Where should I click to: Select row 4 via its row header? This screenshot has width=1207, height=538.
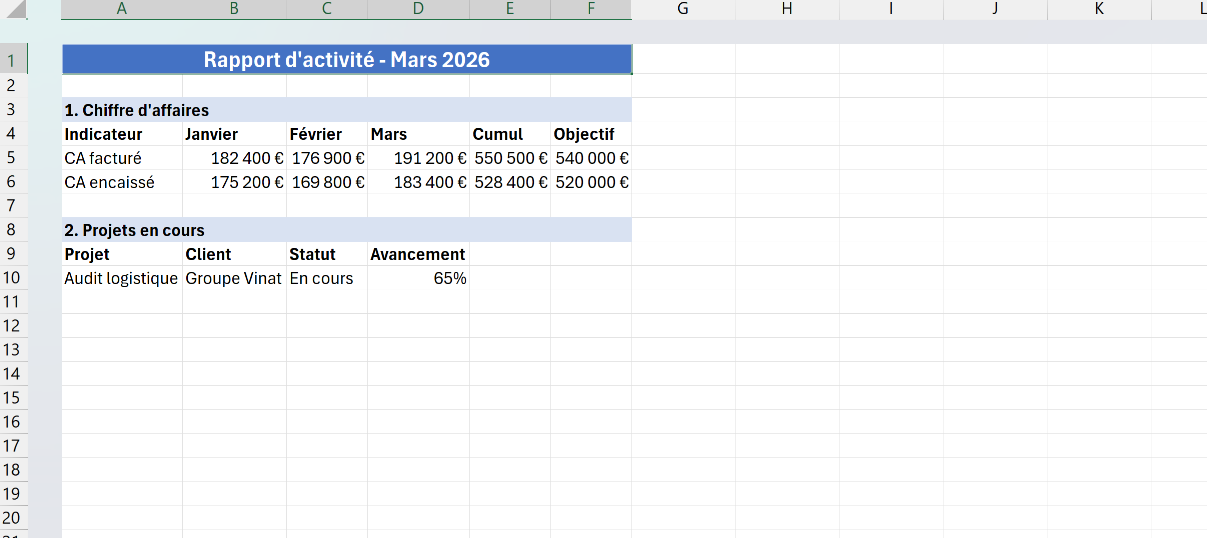13,134
